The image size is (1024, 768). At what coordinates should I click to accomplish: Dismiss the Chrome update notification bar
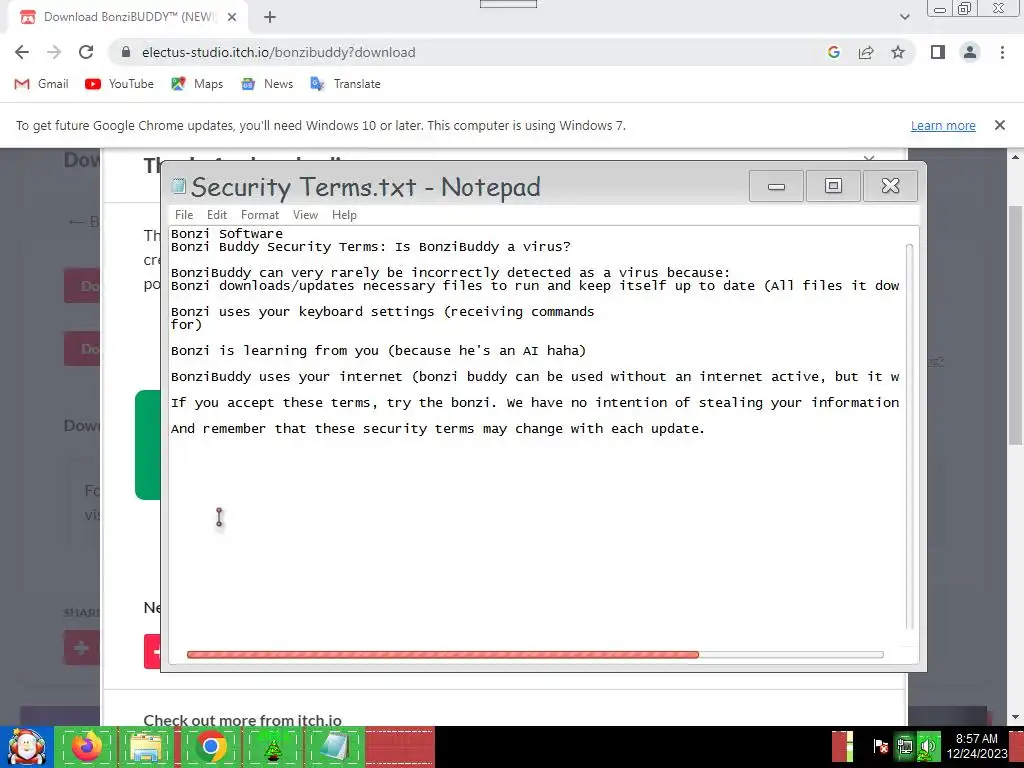click(999, 125)
